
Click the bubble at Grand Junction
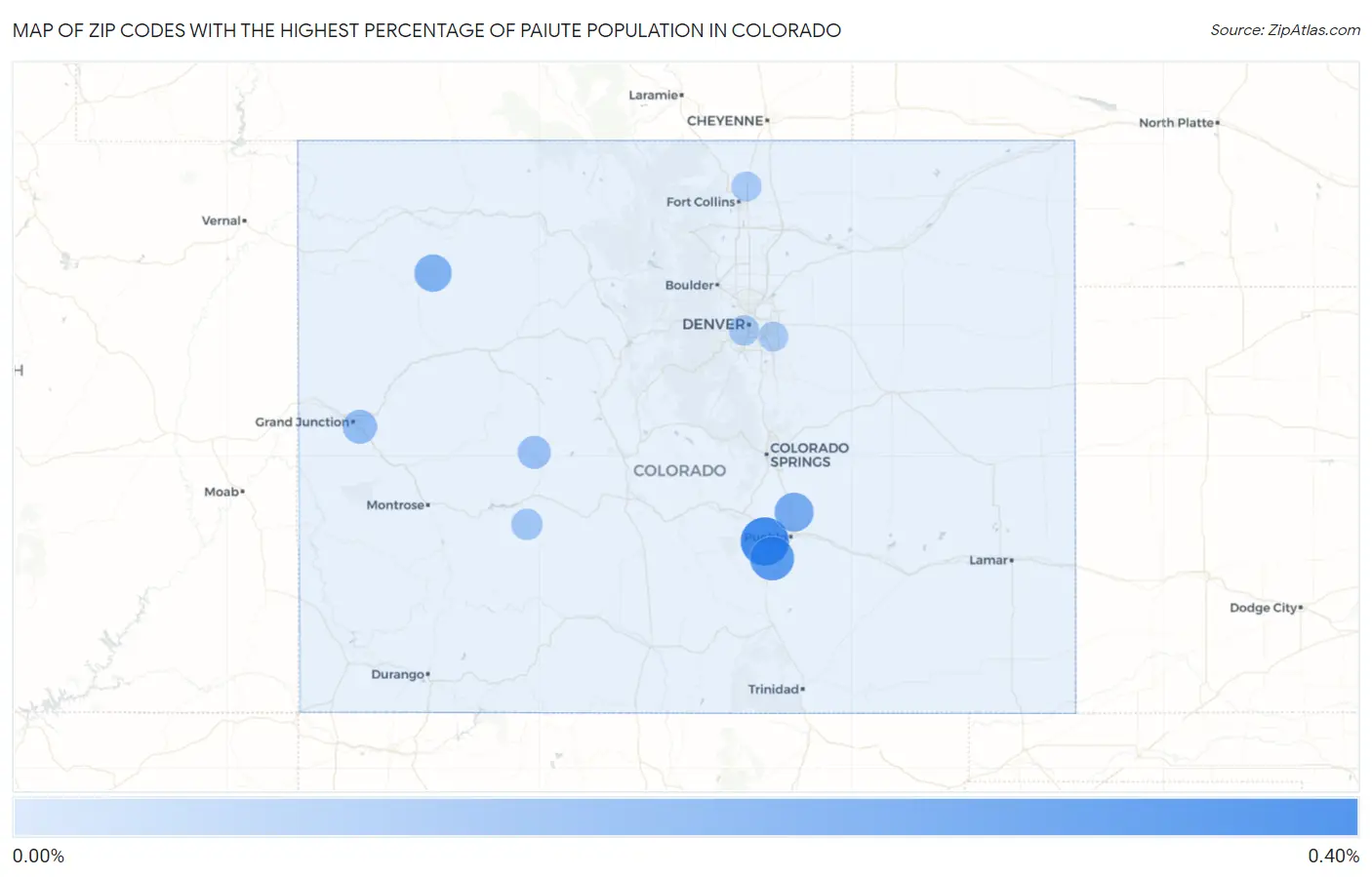(x=359, y=426)
